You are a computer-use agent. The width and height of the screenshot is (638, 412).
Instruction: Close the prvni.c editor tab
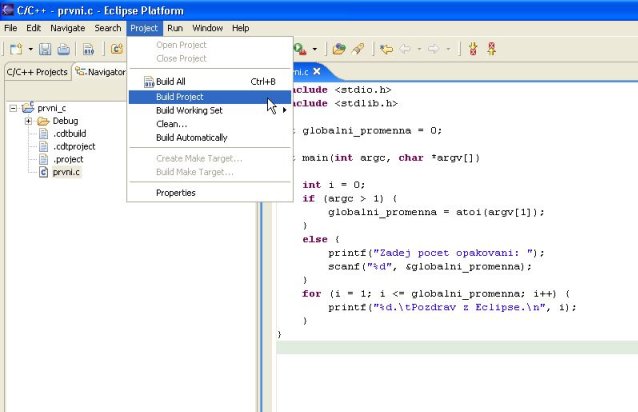click(x=317, y=71)
